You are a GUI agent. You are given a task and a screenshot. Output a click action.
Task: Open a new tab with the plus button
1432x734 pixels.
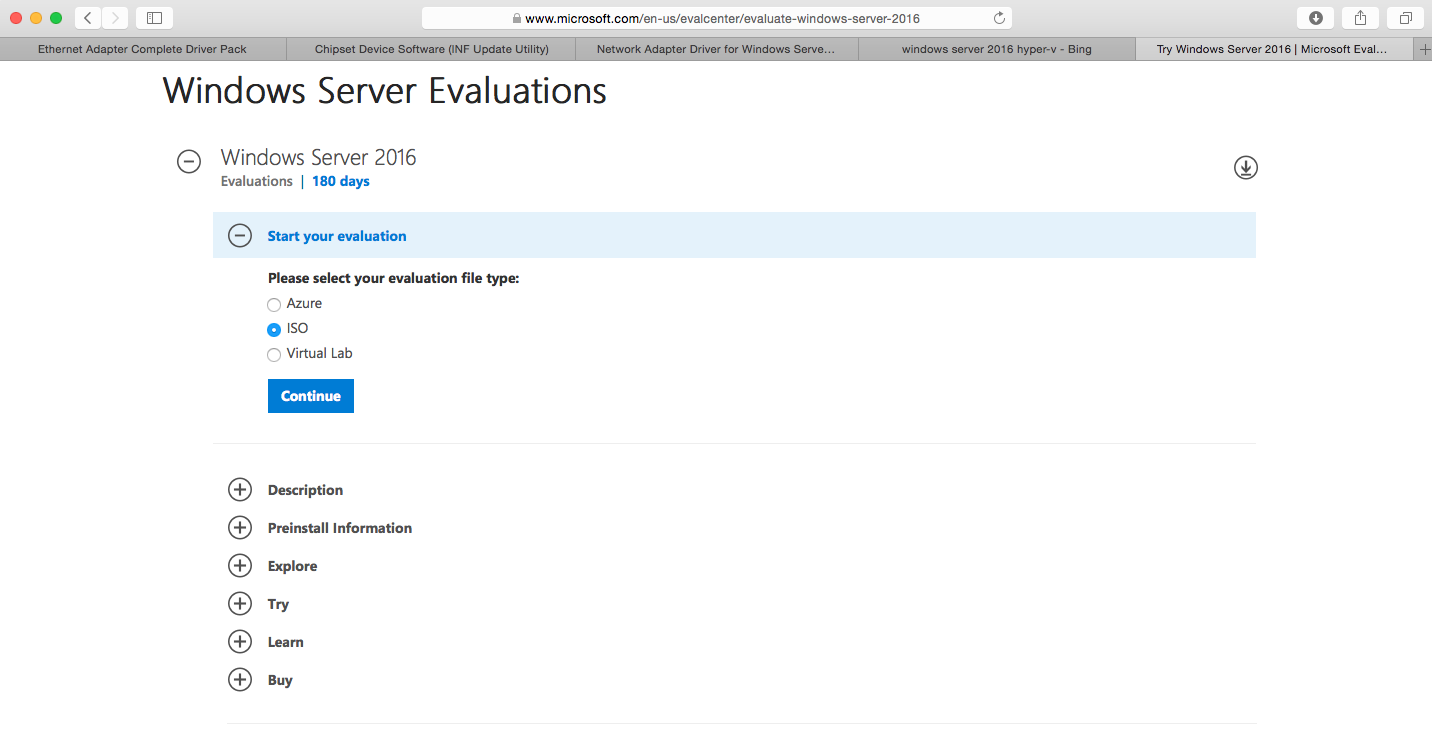(1424, 49)
